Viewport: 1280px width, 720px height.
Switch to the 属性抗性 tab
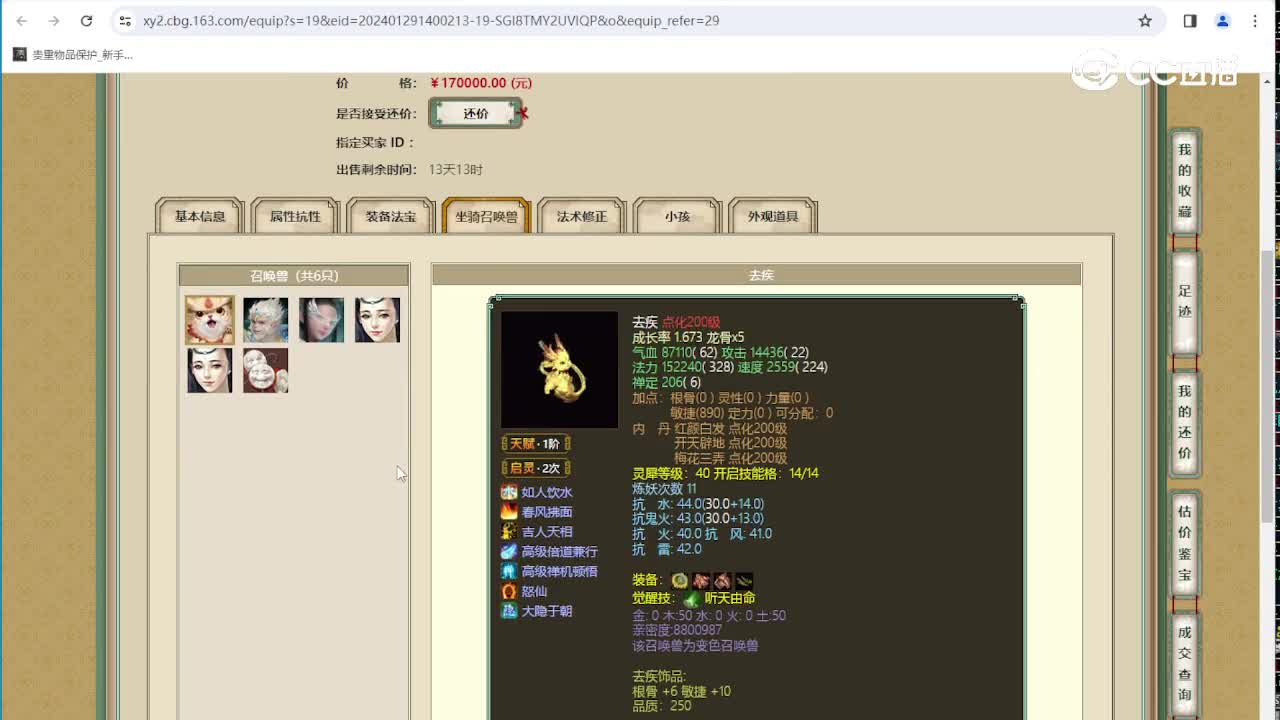[x=295, y=216]
